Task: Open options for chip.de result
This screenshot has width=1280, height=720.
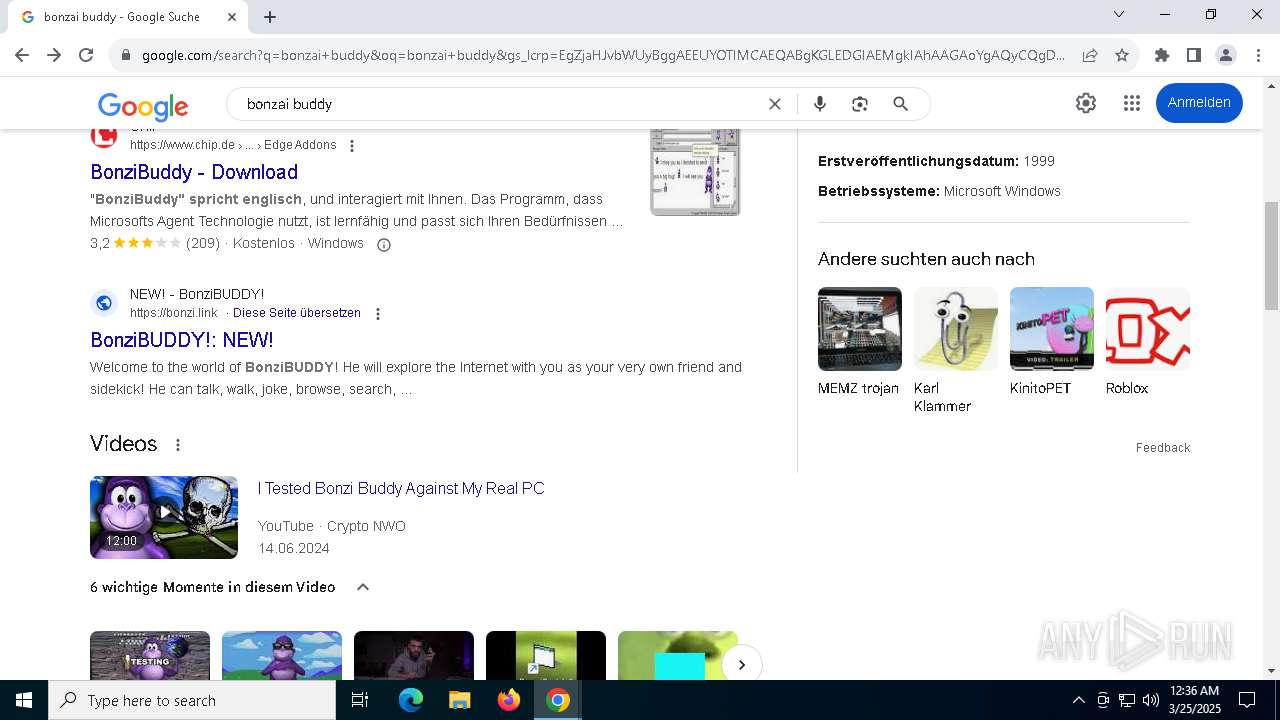Action: tap(352, 146)
